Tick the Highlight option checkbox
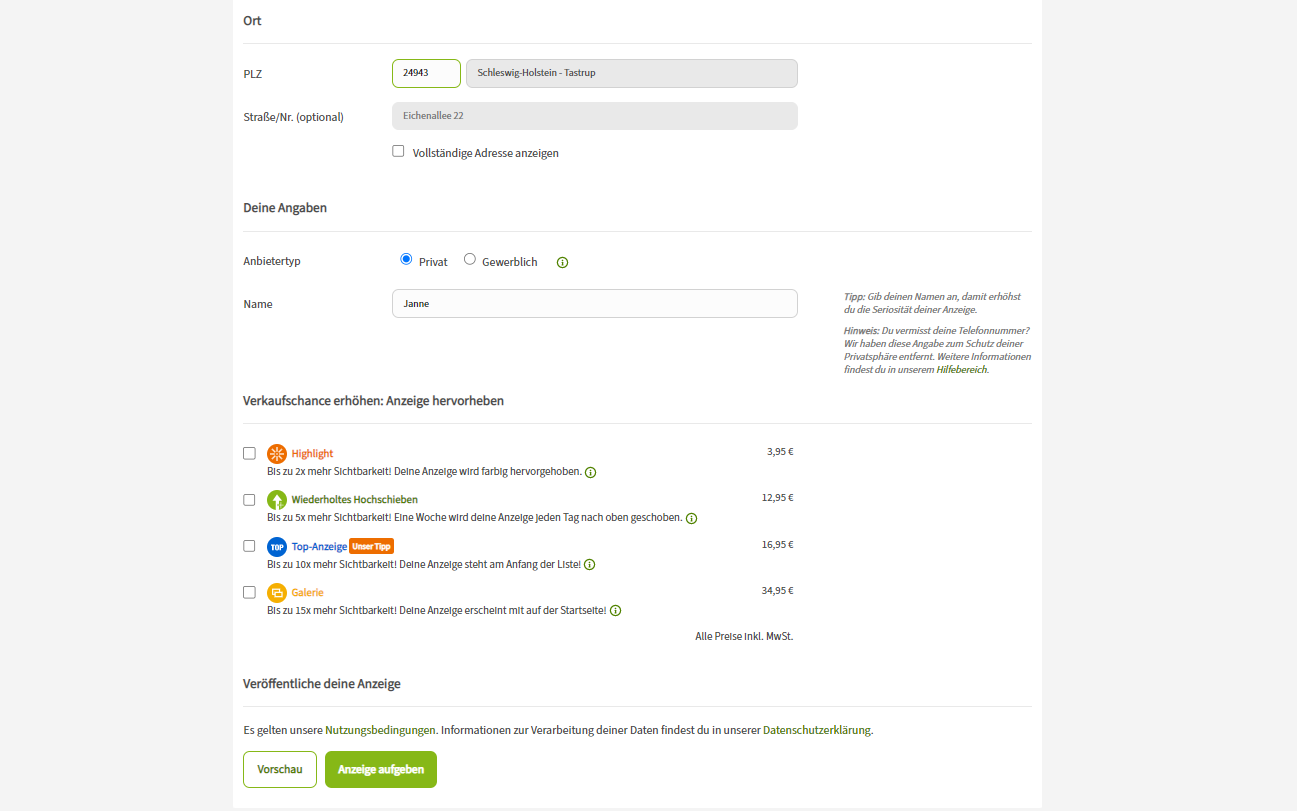The width and height of the screenshot is (1297, 811). pos(249,453)
